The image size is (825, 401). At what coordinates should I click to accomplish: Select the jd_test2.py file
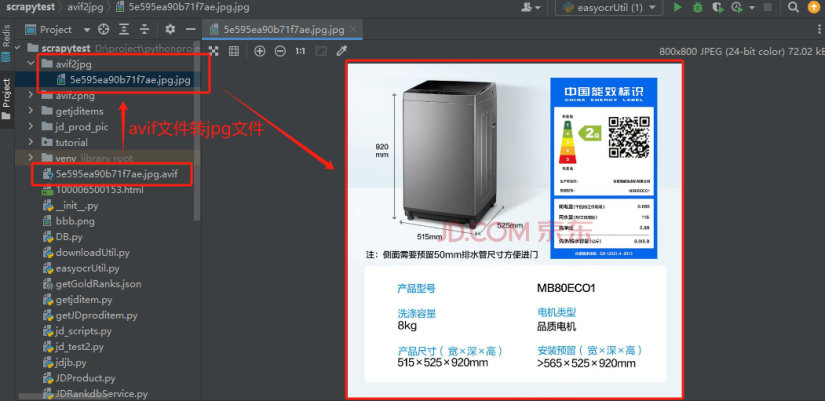coord(80,347)
